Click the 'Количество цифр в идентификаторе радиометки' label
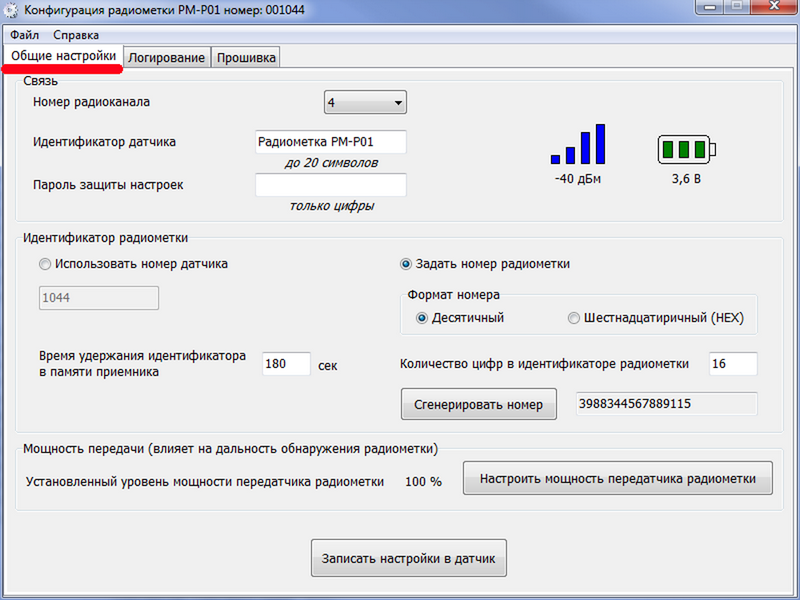The height and width of the screenshot is (600, 800). pos(544,364)
